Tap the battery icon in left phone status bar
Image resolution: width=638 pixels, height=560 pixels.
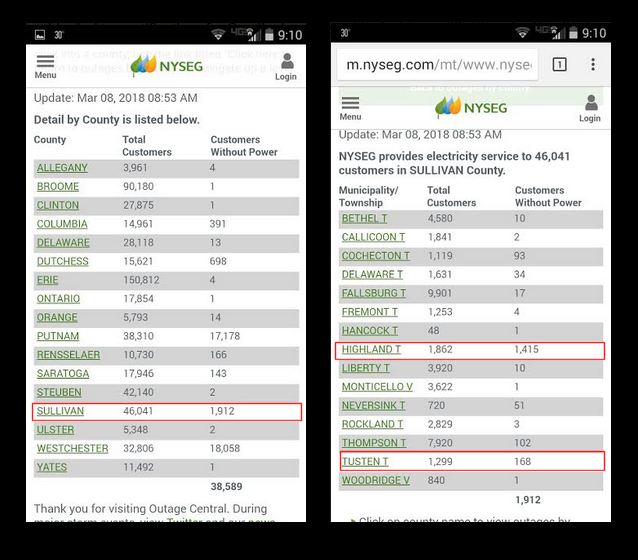(x=269, y=35)
